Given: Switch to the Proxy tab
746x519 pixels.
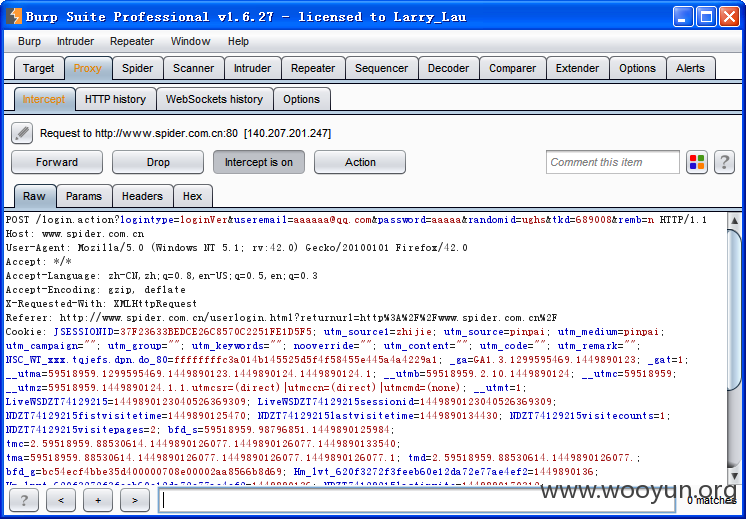Looking at the screenshot, I should 88,68.
